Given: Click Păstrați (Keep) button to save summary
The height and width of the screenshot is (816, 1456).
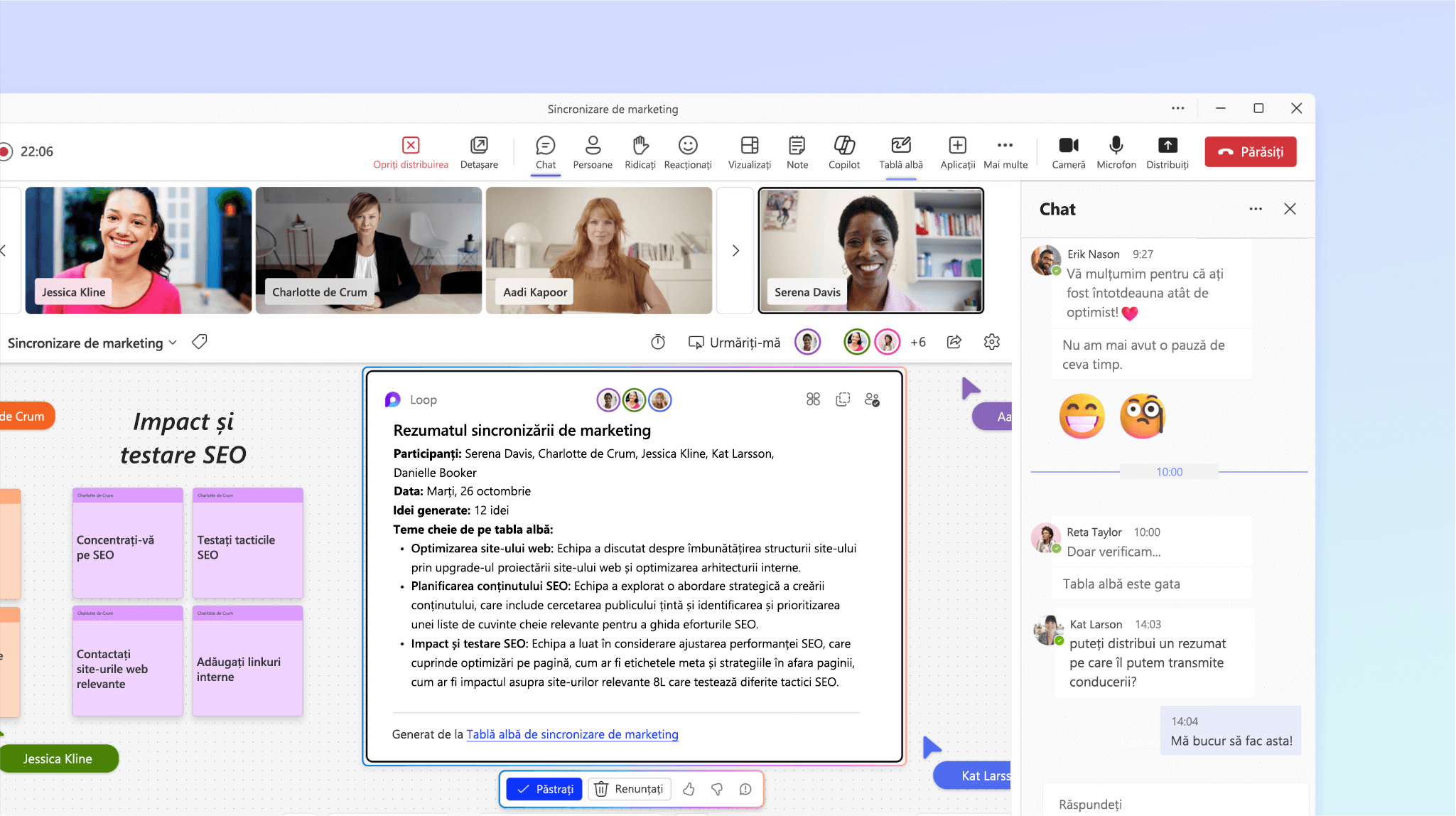Looking at the screenshot, I should click(545, 789).
